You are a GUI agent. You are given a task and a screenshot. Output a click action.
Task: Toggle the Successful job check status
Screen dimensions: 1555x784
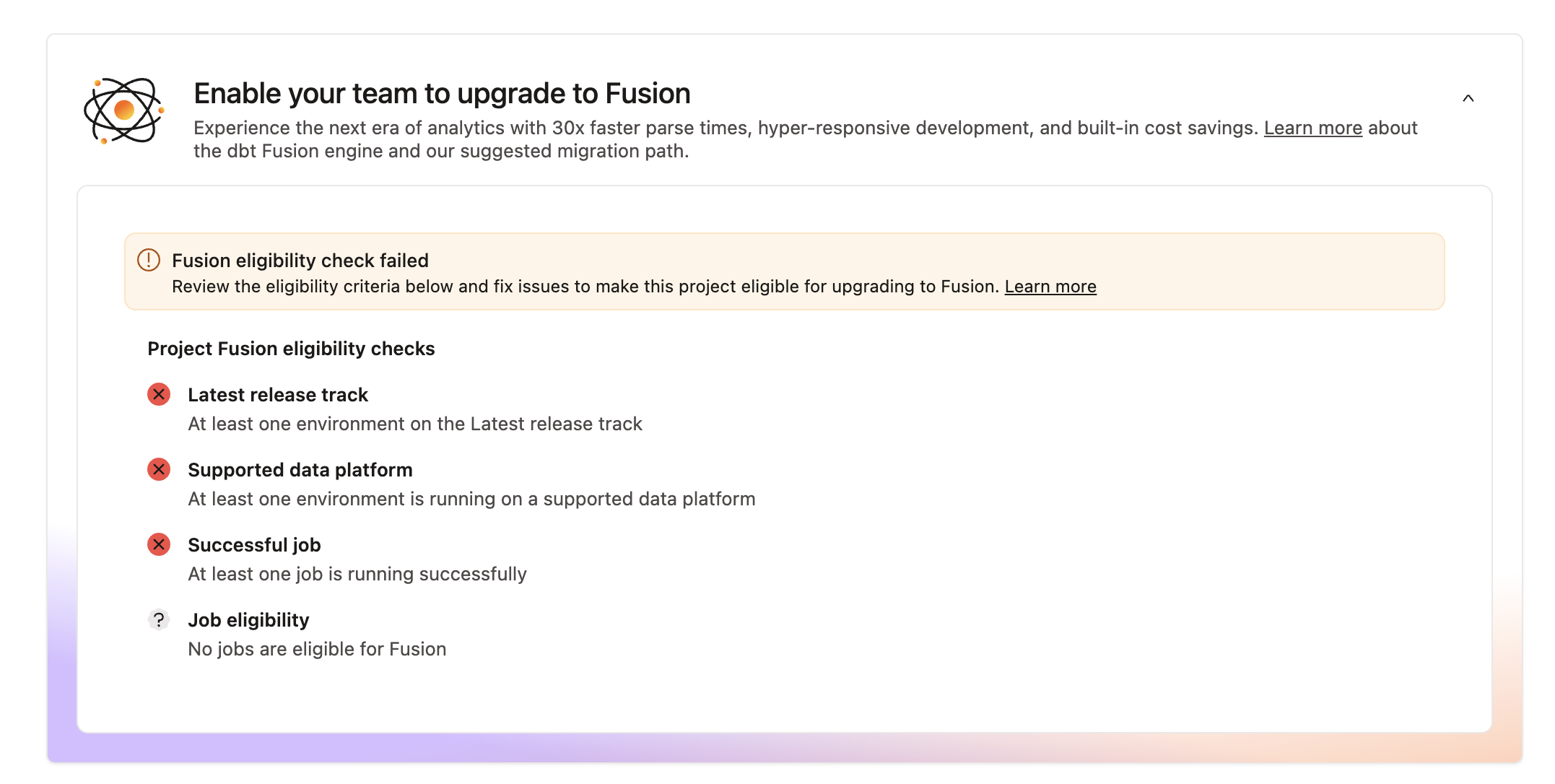[158, 545]
